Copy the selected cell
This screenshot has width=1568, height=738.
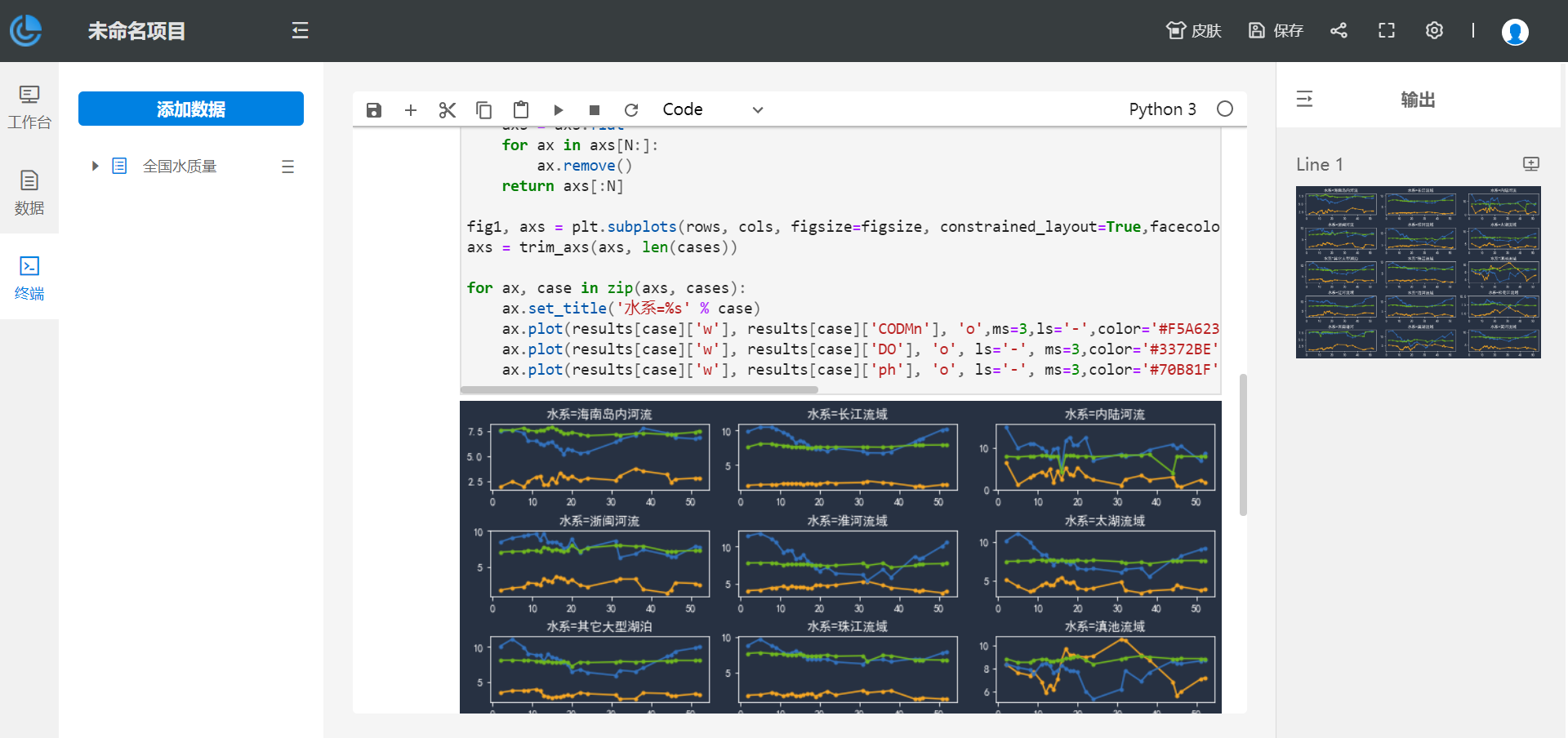tap(483, 110)
